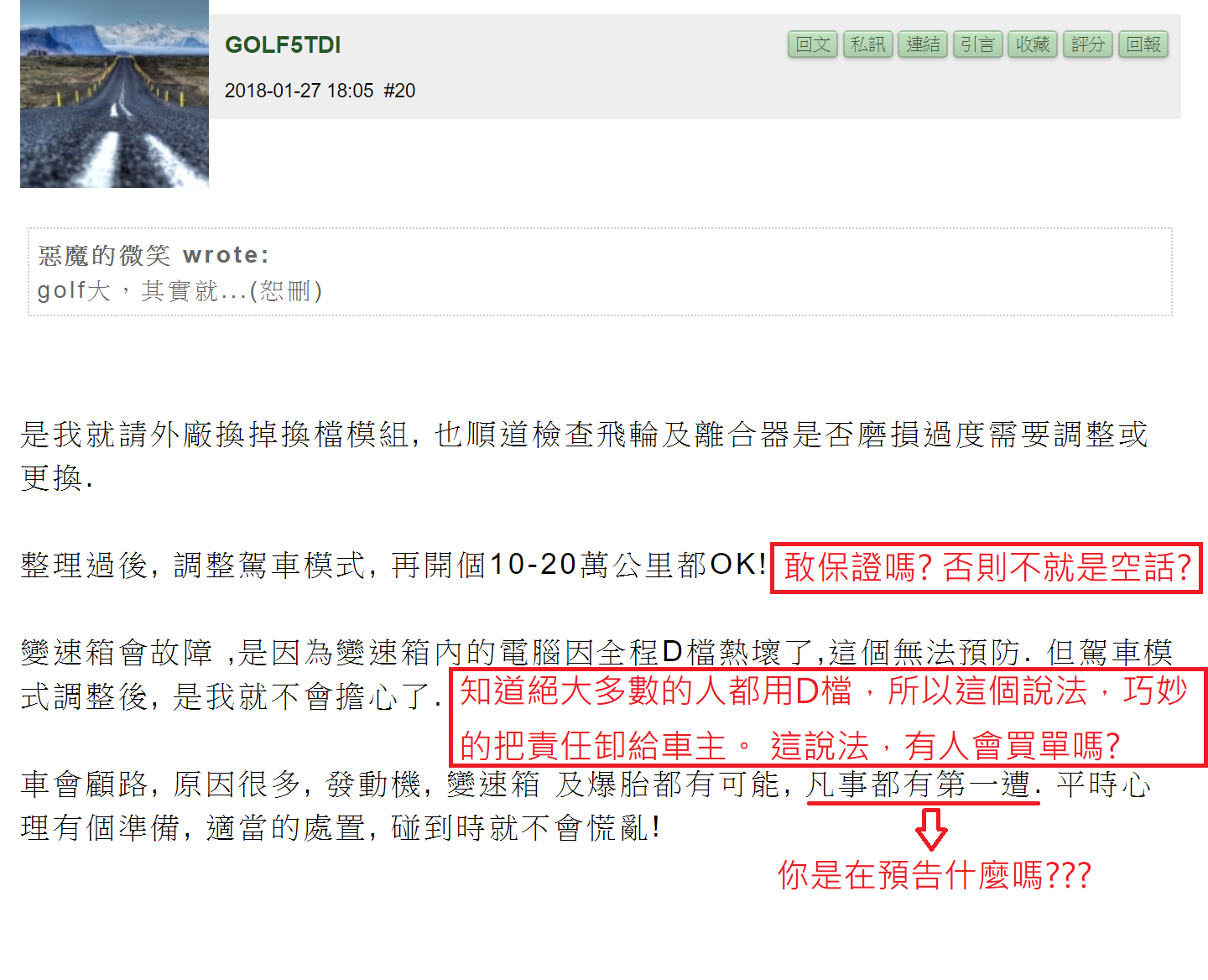Click the paragraph starting 是我就請外廠
The height and width of the screenshot is (980, 1208).
[x=584, y=456]
